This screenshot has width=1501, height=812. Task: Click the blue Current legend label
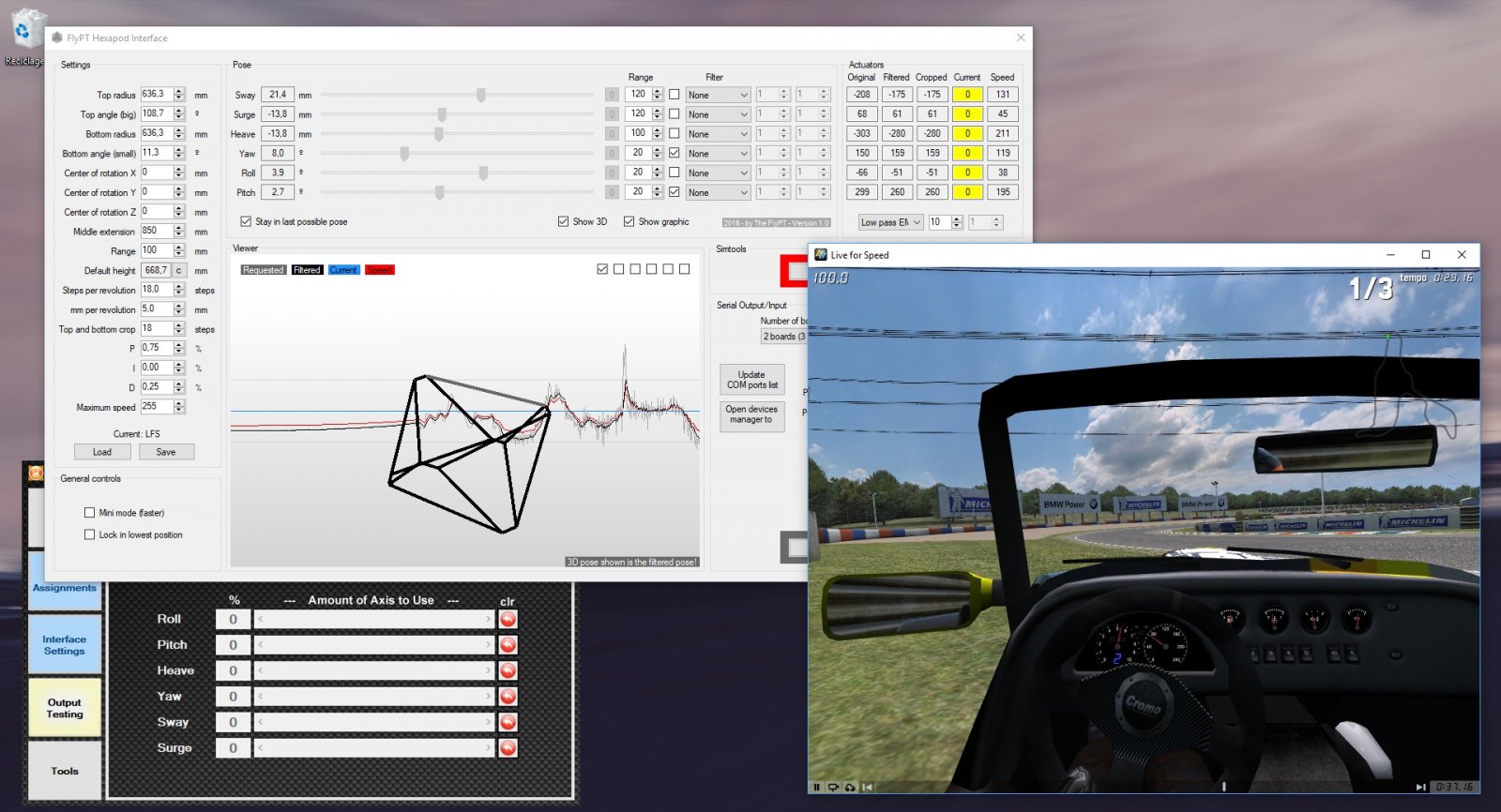coord(343,270)
